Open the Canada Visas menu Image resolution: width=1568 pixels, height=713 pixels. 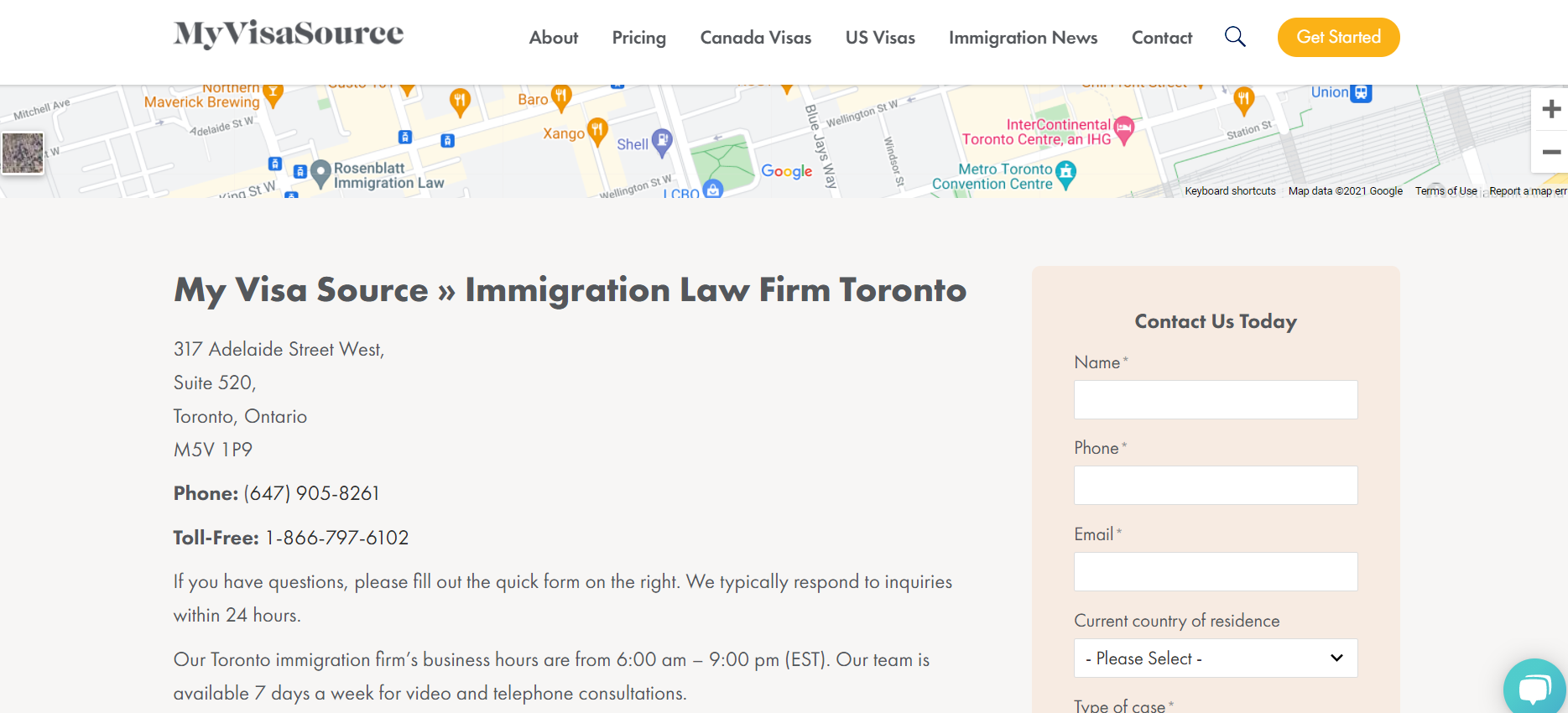[755, 38]
